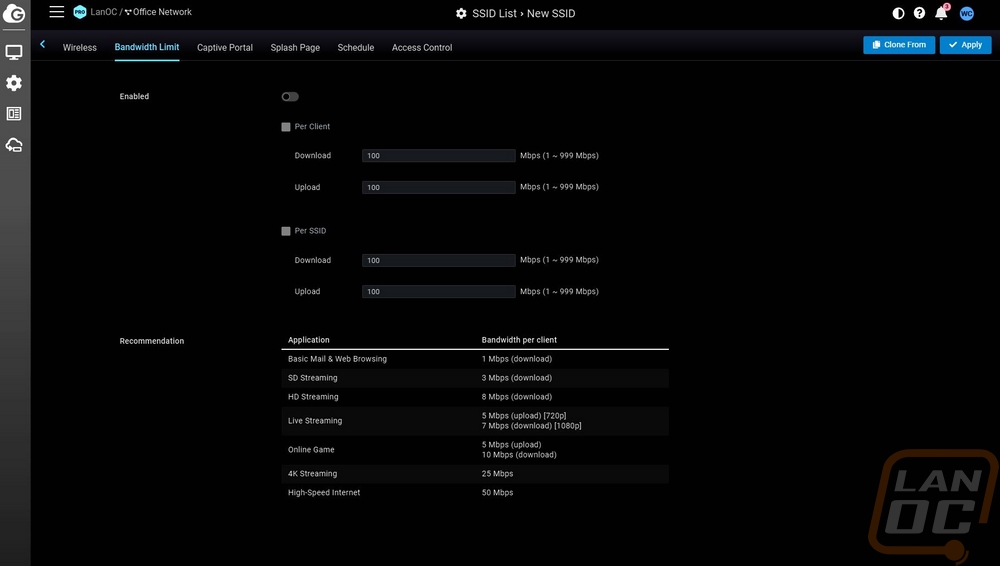The image size is (1000, 566).
Task: Go back using the left chevron
Action: pos(43,45)
